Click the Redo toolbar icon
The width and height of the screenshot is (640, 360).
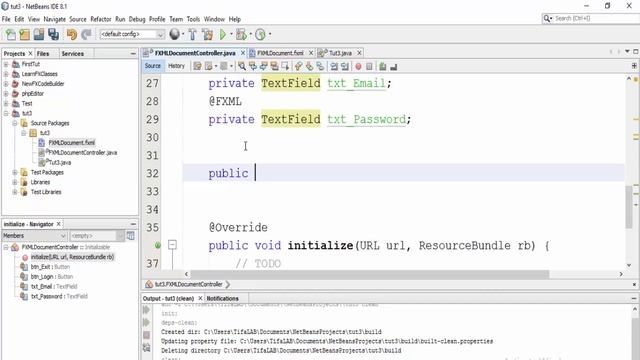(x=86, y=34)
